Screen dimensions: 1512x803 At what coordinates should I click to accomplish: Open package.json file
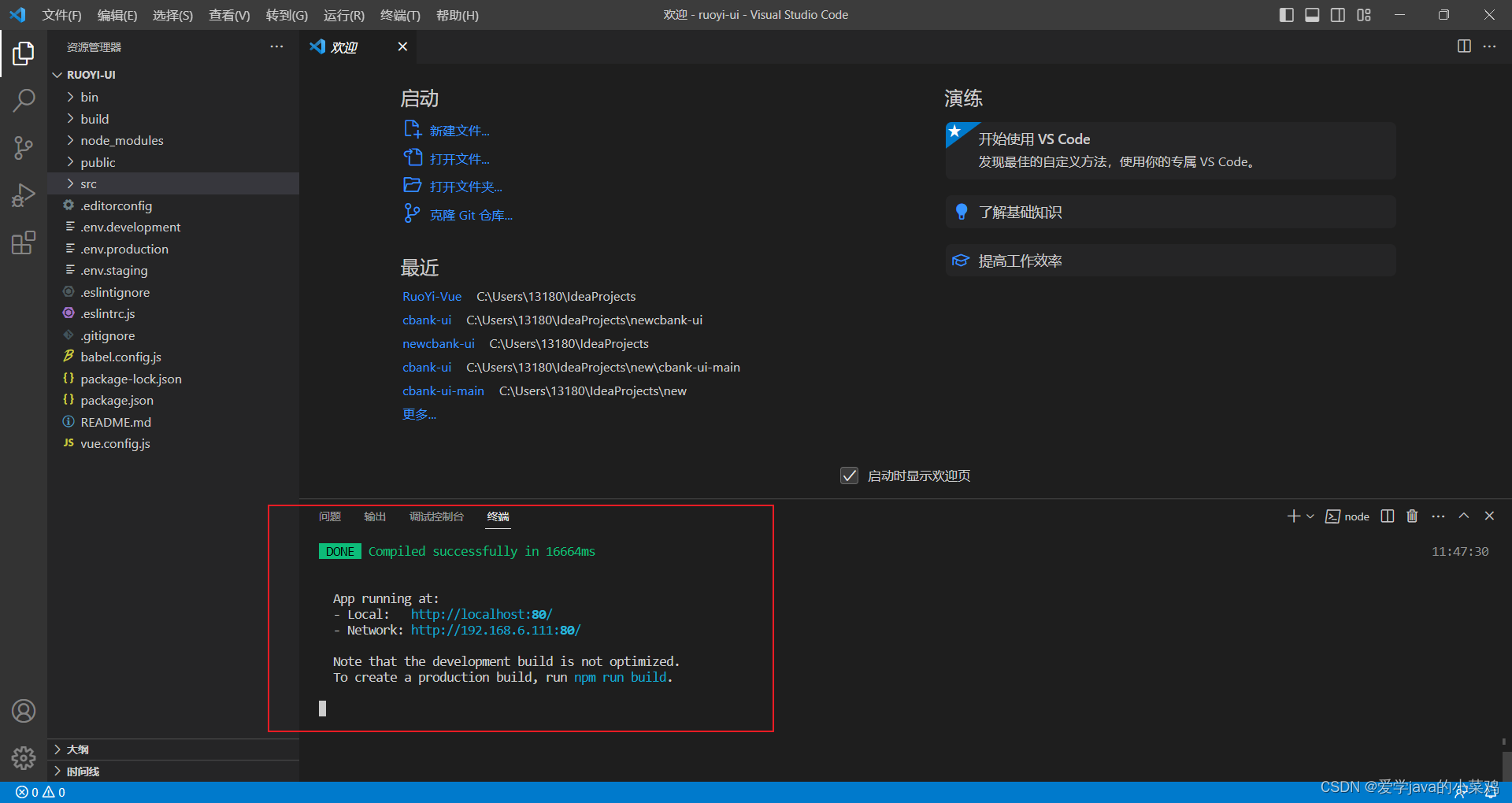173,400
